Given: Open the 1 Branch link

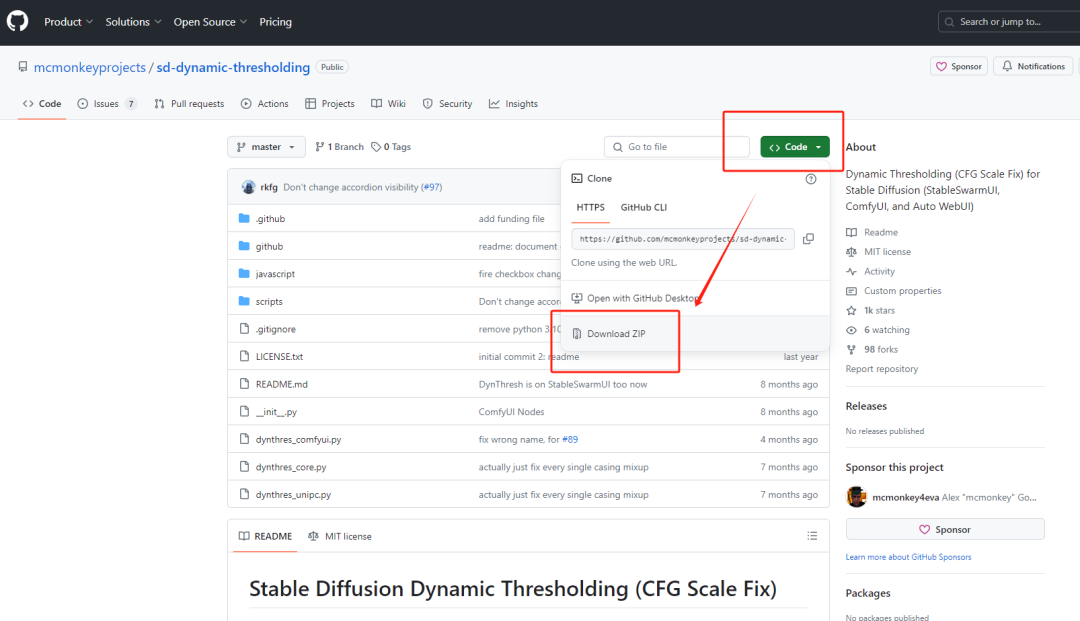Looking at the screenshot, I should [x=340, y=147].
